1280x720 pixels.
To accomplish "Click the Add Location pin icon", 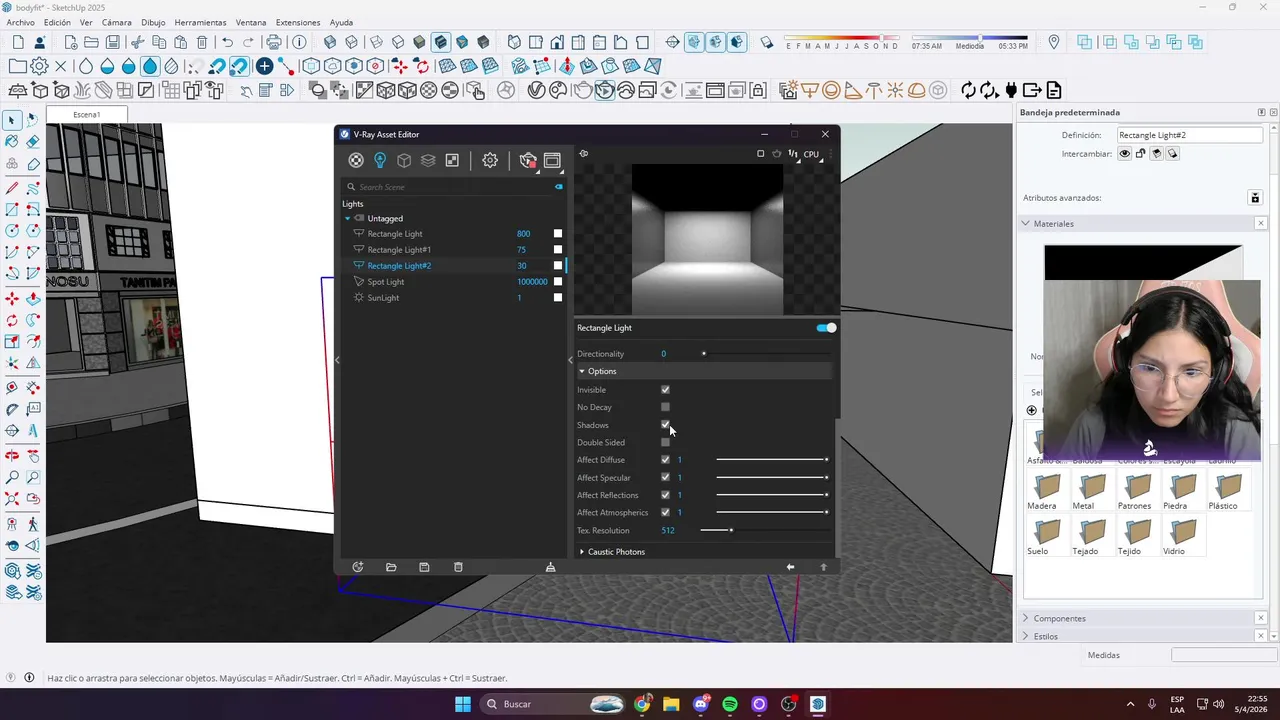I will click(1054, 42).
